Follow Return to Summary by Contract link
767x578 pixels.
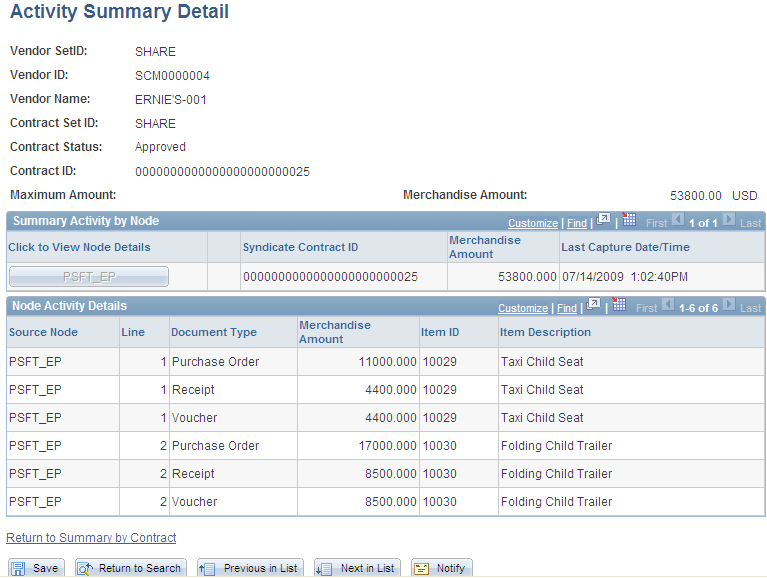91,537
